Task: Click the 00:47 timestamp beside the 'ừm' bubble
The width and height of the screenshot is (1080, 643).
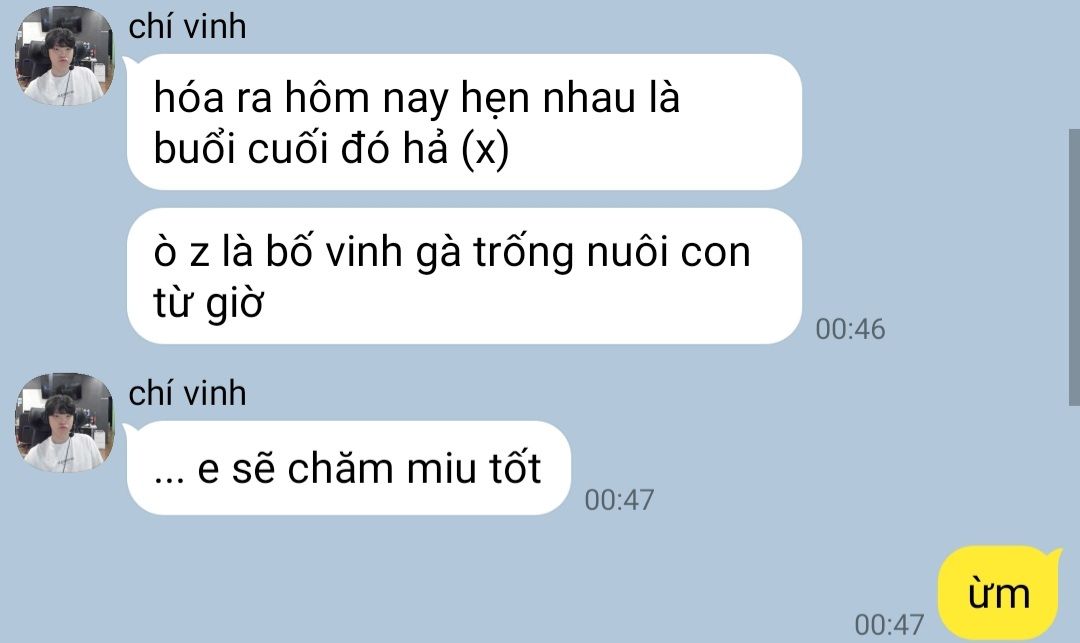Action: pos(889,624)
